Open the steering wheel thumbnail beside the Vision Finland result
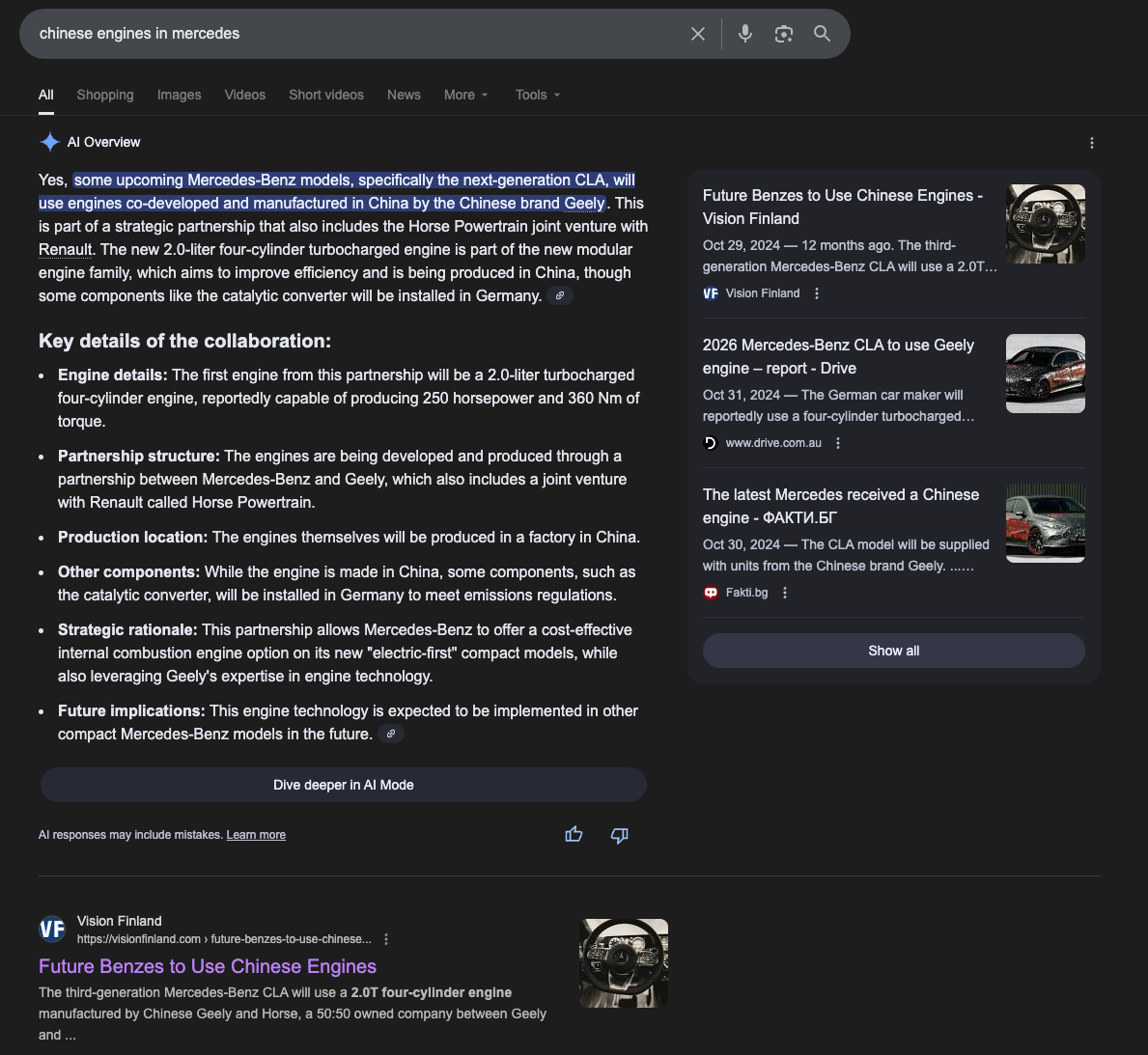This screenshot has width=1148, height=1055. tap(624, 963)
